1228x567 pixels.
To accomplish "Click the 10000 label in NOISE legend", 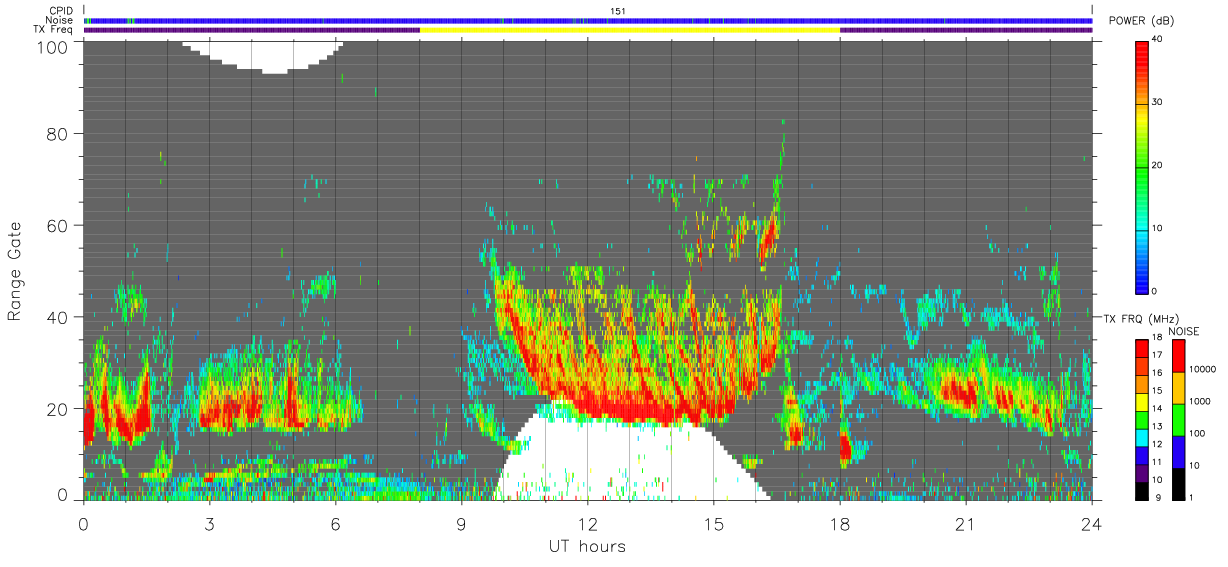I will [1204, 369].
